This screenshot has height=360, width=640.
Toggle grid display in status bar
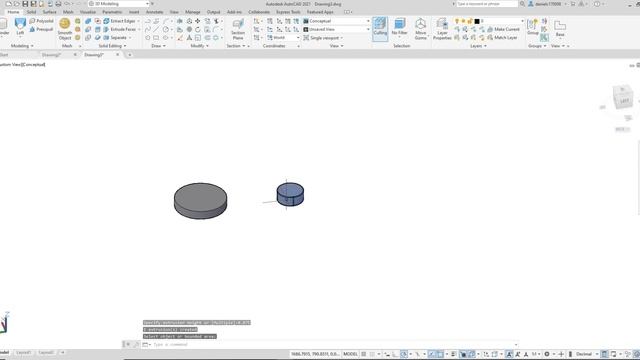[x=364, y=354]
